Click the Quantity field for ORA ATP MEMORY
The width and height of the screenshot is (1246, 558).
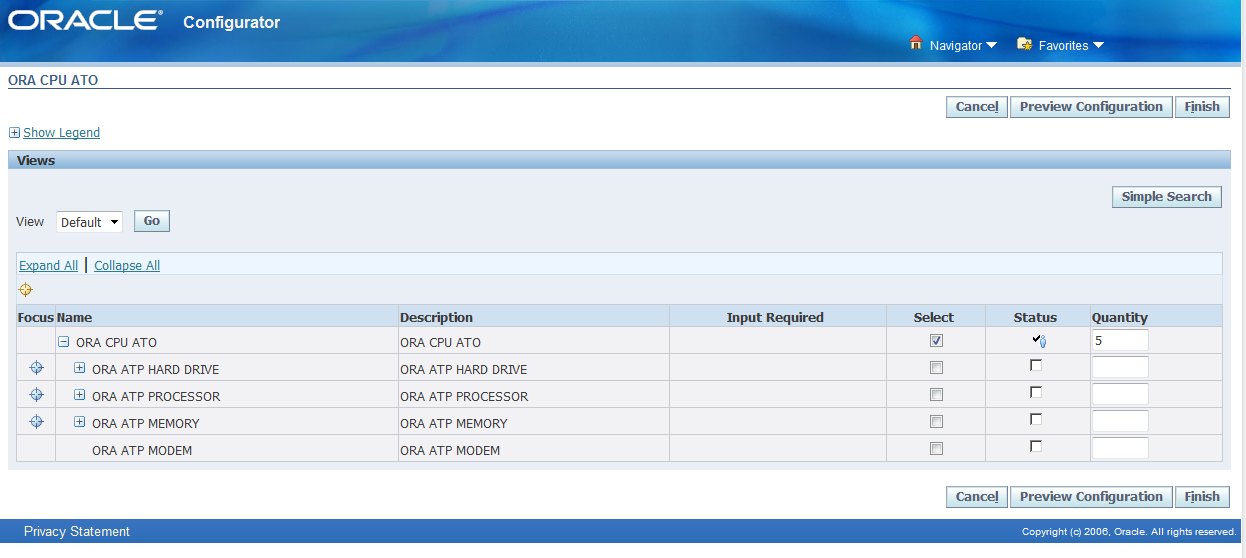coord(1120,421)
